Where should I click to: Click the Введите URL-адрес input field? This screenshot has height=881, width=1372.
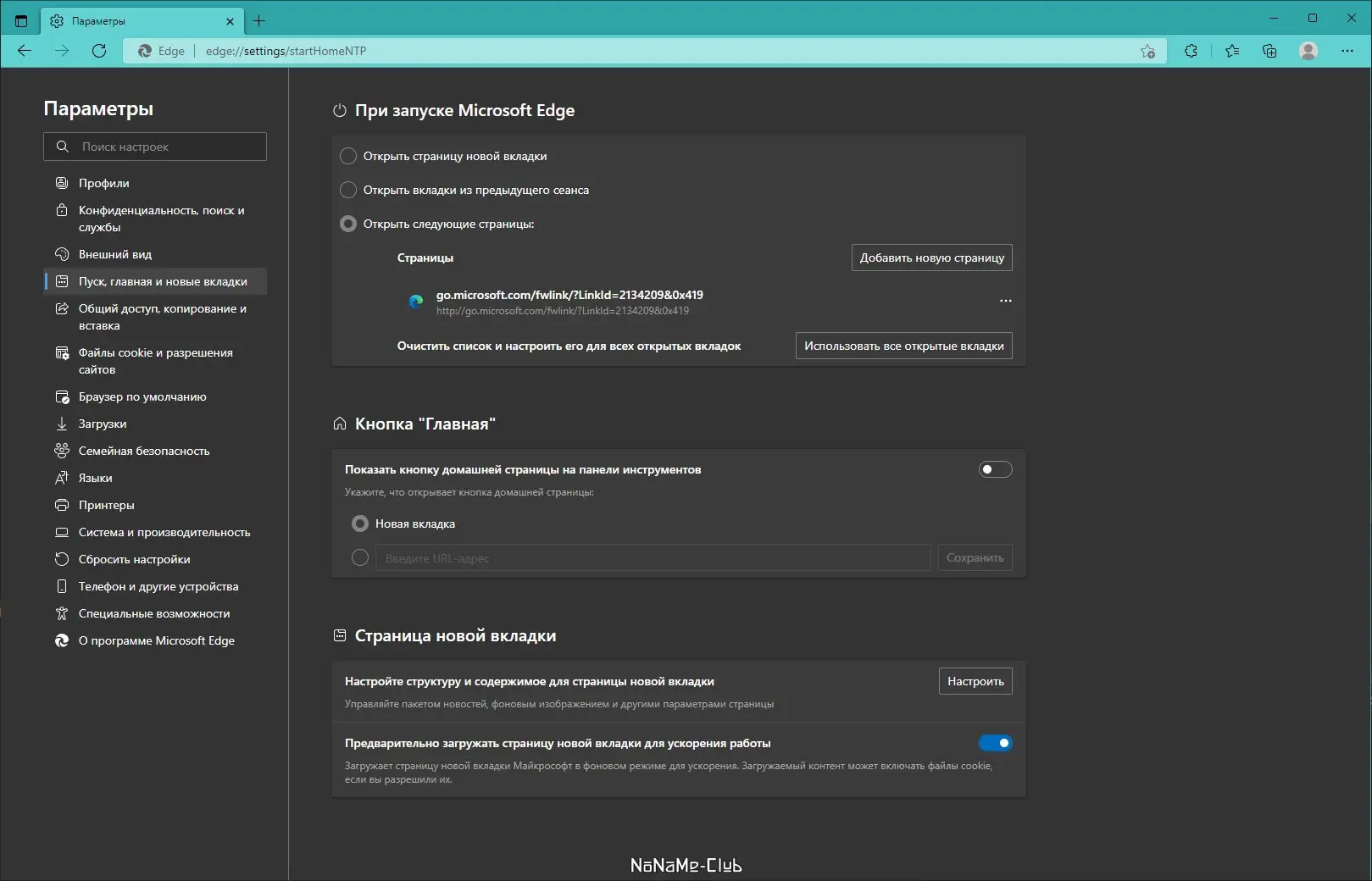point(653,557)
